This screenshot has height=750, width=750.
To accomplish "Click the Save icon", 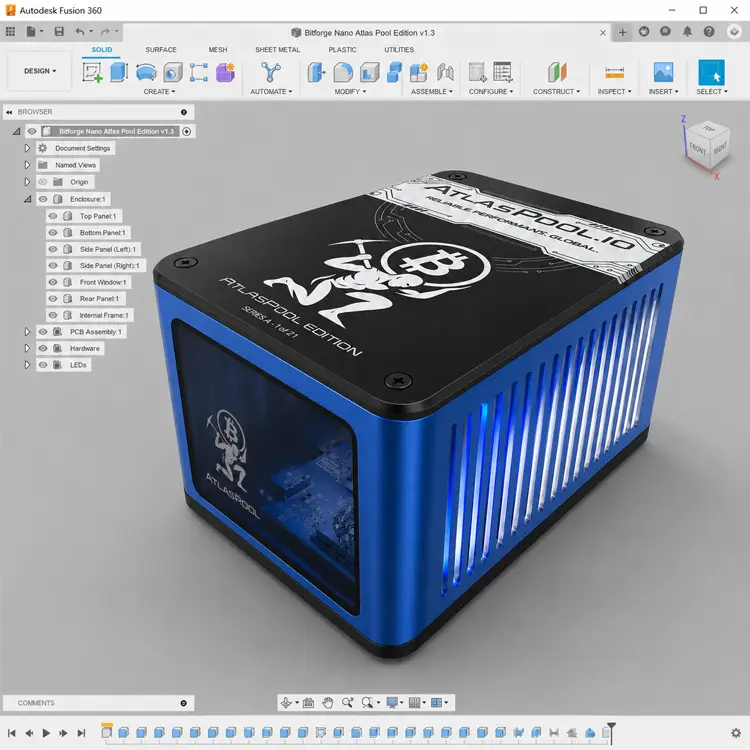I will click(59, 32).
